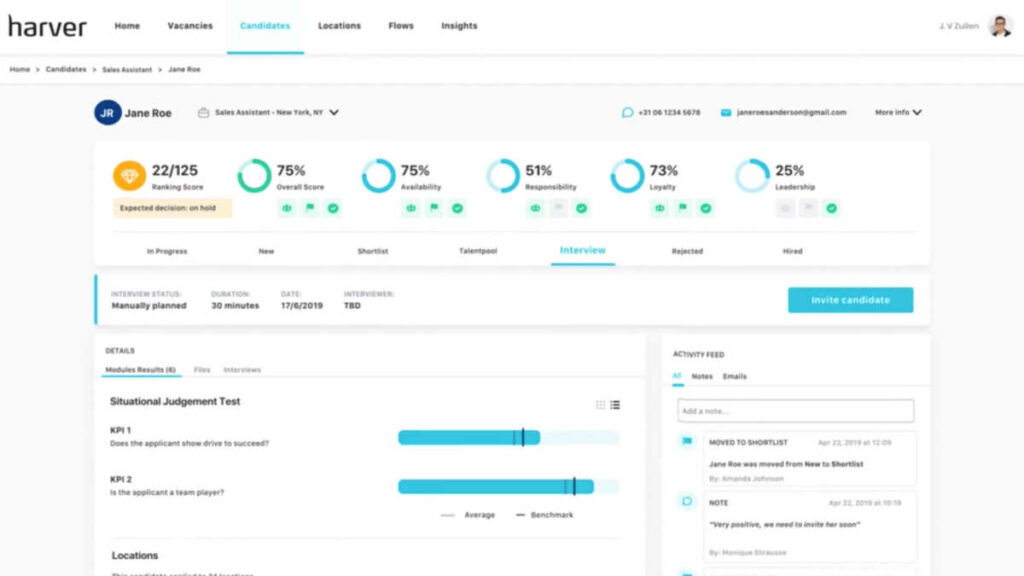Go to Sales Assistant breadcrumb link
The image size is (1024, 576).
point(127,69)
